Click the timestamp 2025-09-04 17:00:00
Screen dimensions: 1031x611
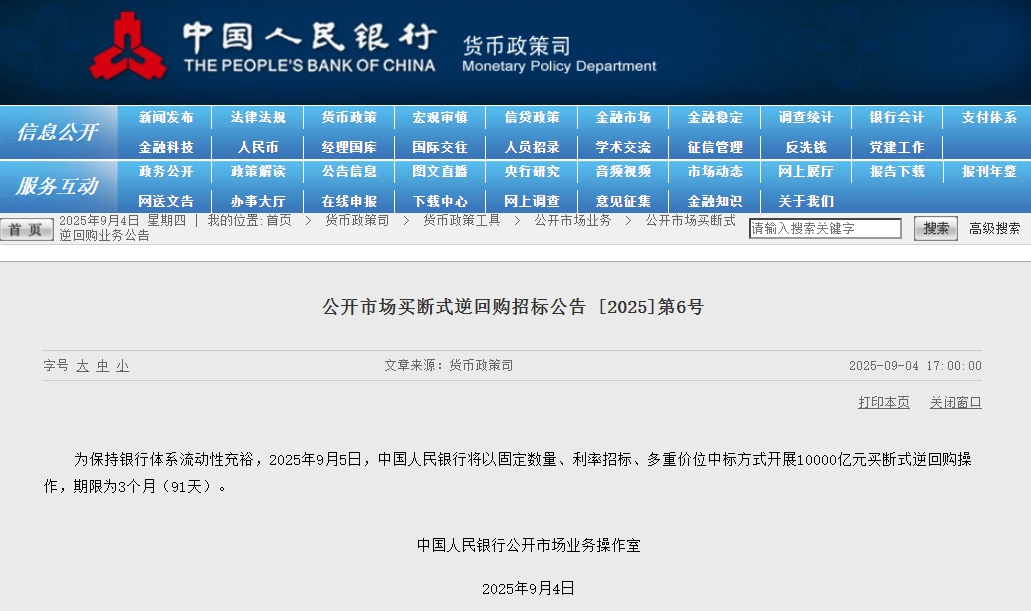[915, 366]
